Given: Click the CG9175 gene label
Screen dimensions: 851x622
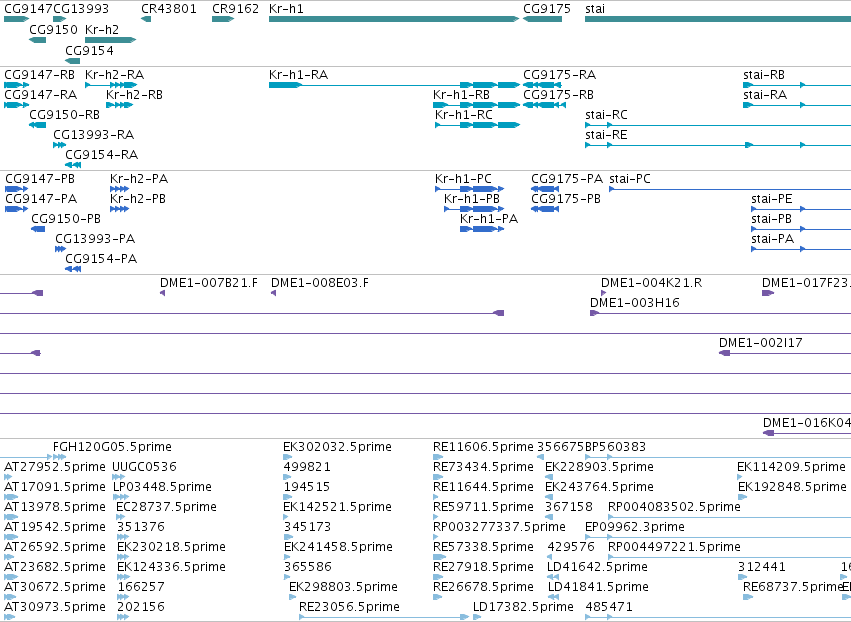Looking at the screenshot, I should [547, 9].
